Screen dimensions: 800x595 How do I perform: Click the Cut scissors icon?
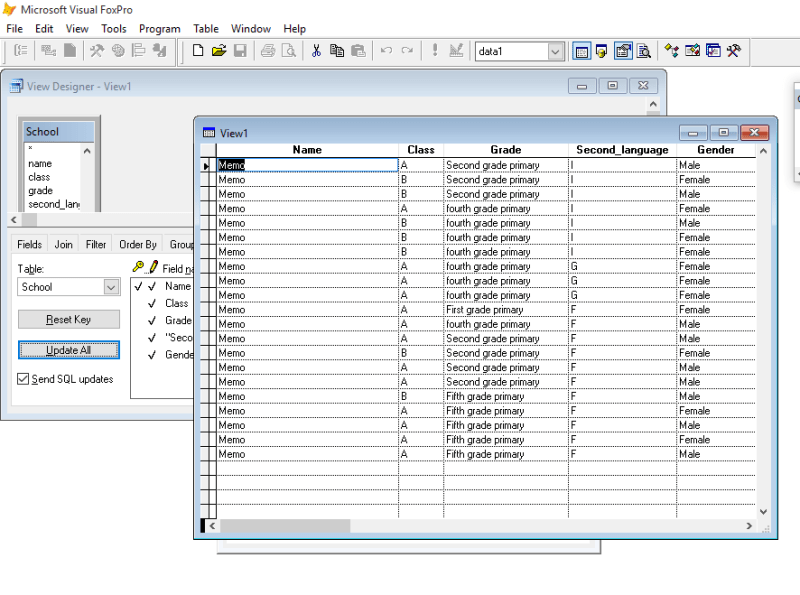point(316,51)
